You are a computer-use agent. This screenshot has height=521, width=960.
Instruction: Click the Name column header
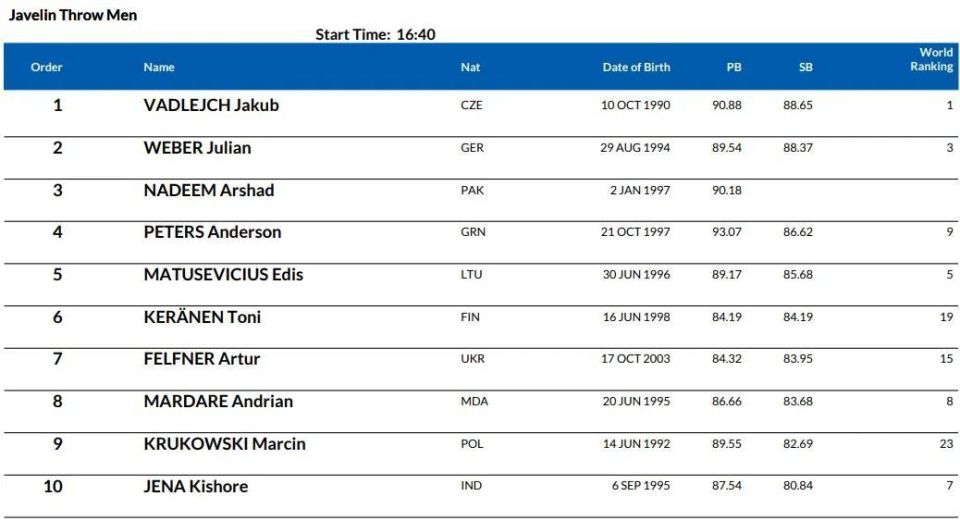pos(159,67)
